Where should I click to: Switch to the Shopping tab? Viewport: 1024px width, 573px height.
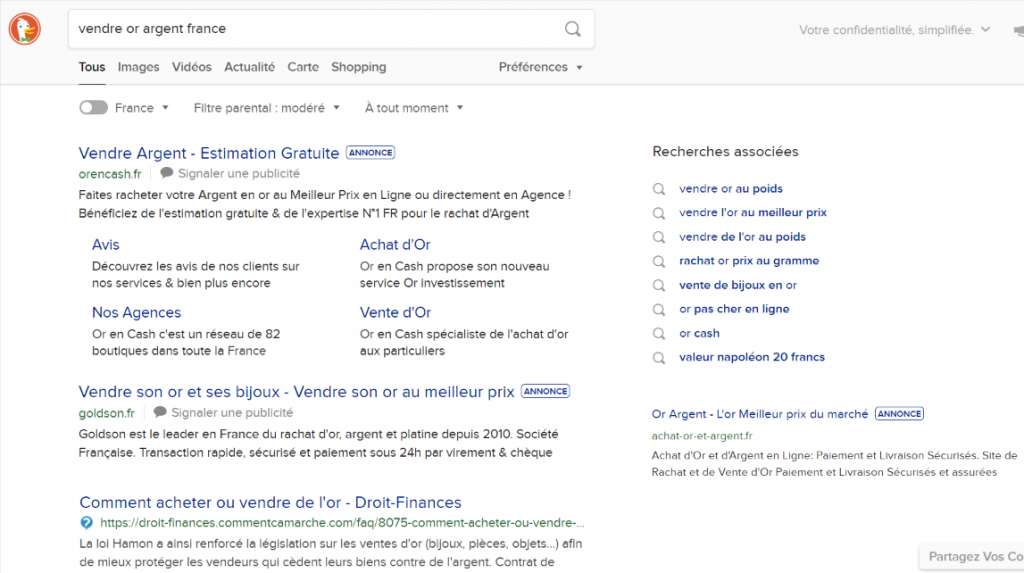(x=358, y=67)
